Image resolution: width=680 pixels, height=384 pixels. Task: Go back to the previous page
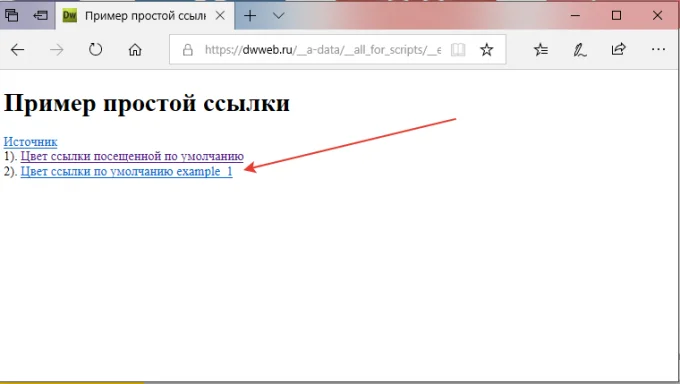(x=17, y=50)
